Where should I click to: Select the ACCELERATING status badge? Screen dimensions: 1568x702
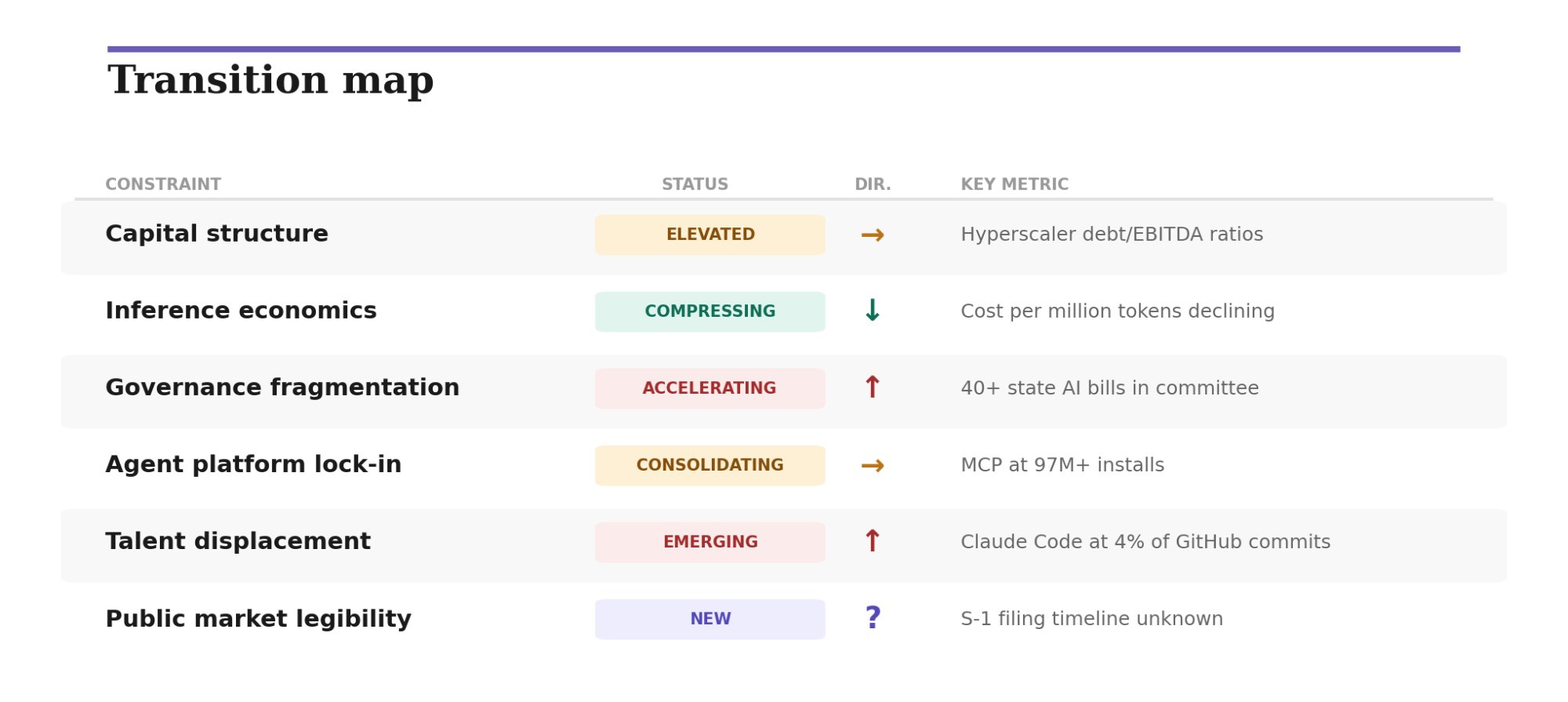click(x=710, y=388)
